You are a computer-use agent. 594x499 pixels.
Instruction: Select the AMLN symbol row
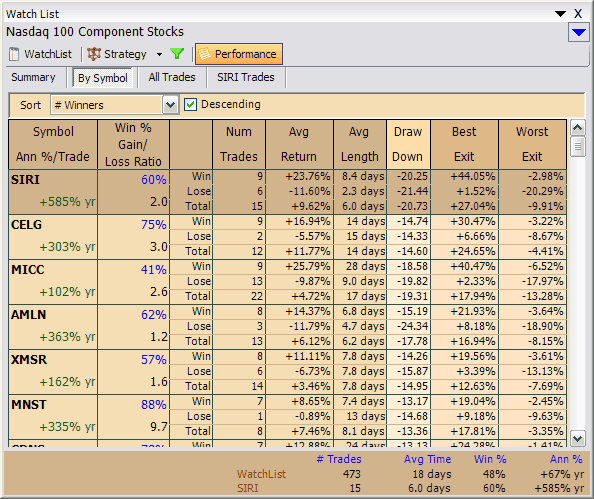[288, 327]
